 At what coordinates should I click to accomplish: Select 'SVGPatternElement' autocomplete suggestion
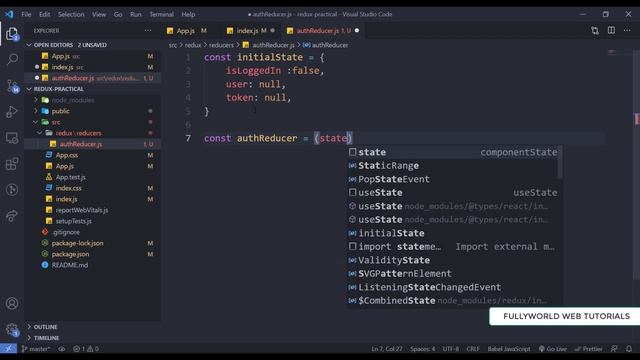pyautogui.click(x=452, y=273)
